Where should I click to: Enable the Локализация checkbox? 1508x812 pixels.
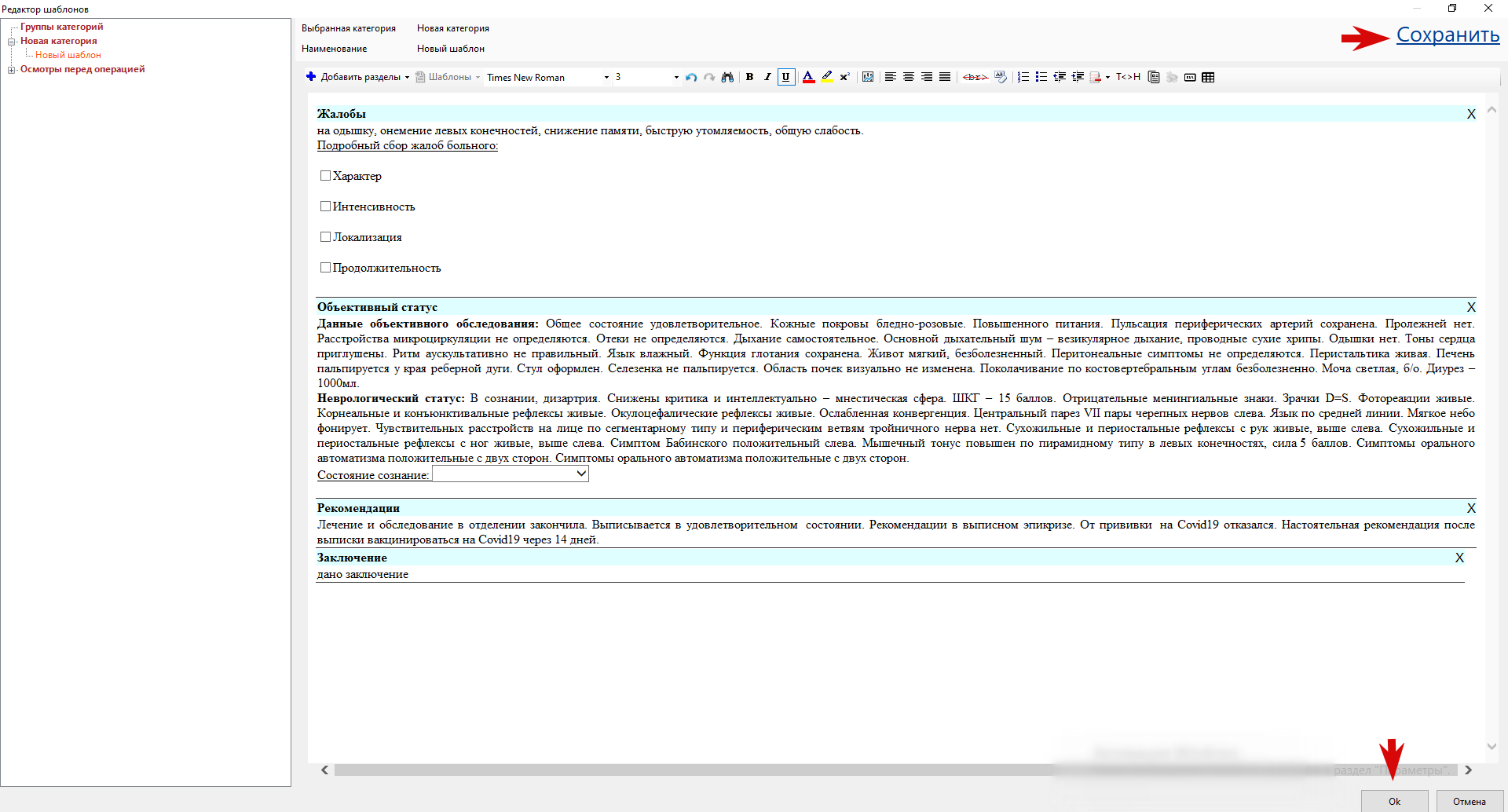[x=325, y=237]
